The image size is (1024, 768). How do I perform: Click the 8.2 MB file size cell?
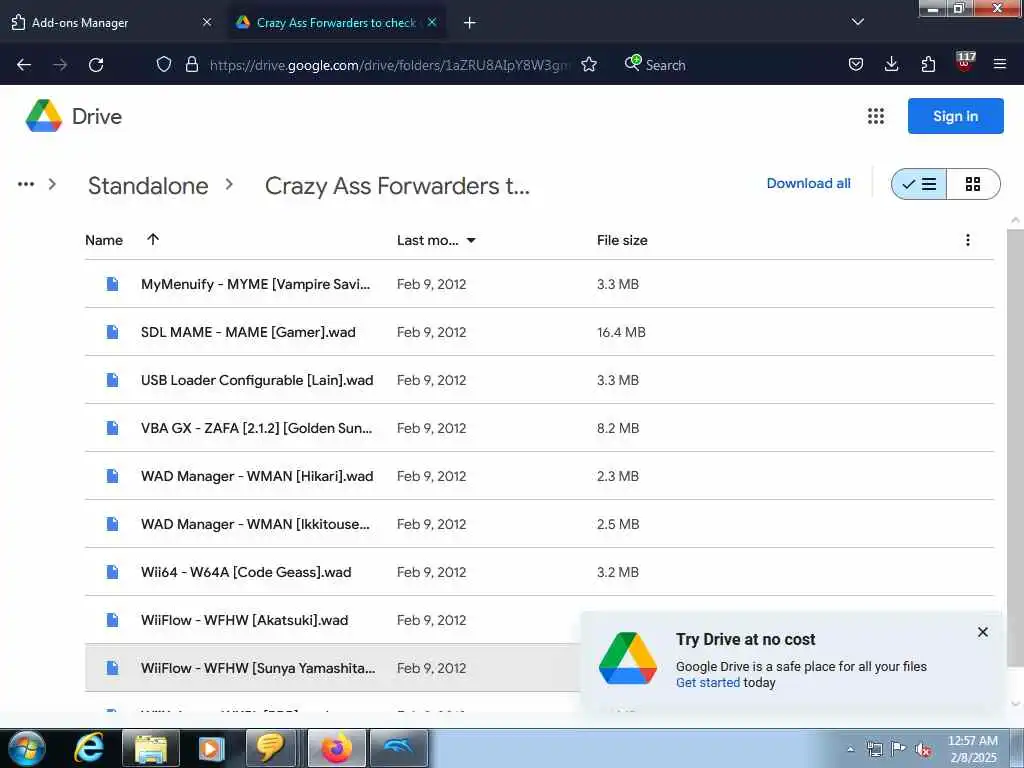(x=618, y=428)
